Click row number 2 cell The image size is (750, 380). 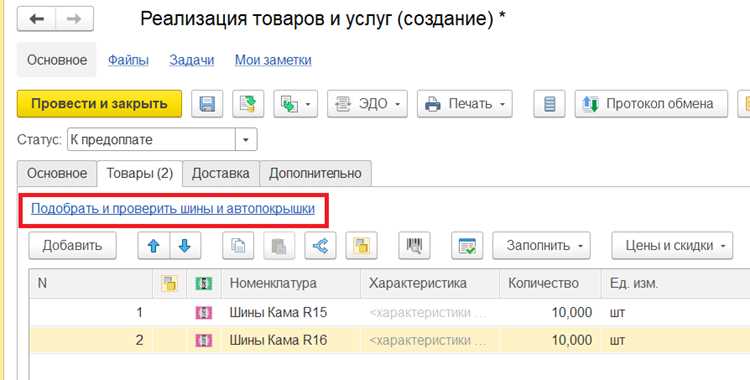(x=91, y=341)
